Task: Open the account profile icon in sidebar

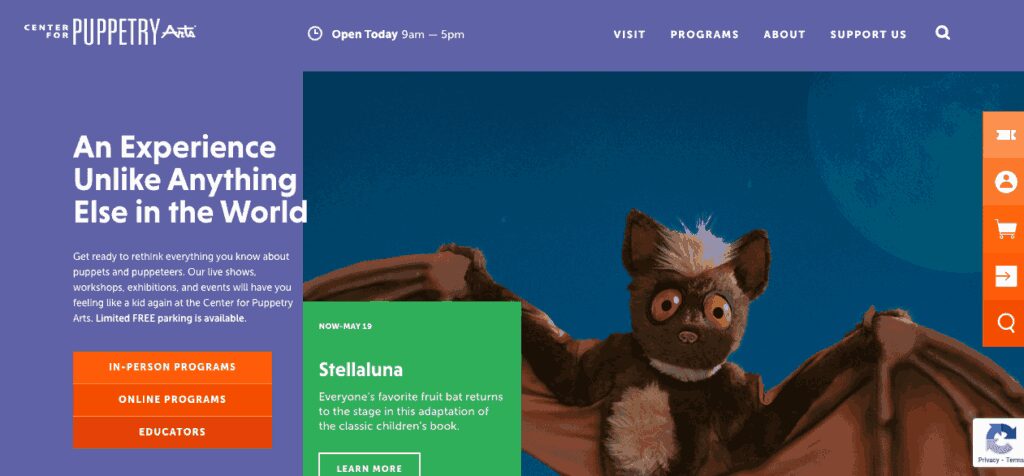Action: [1006, 182]
